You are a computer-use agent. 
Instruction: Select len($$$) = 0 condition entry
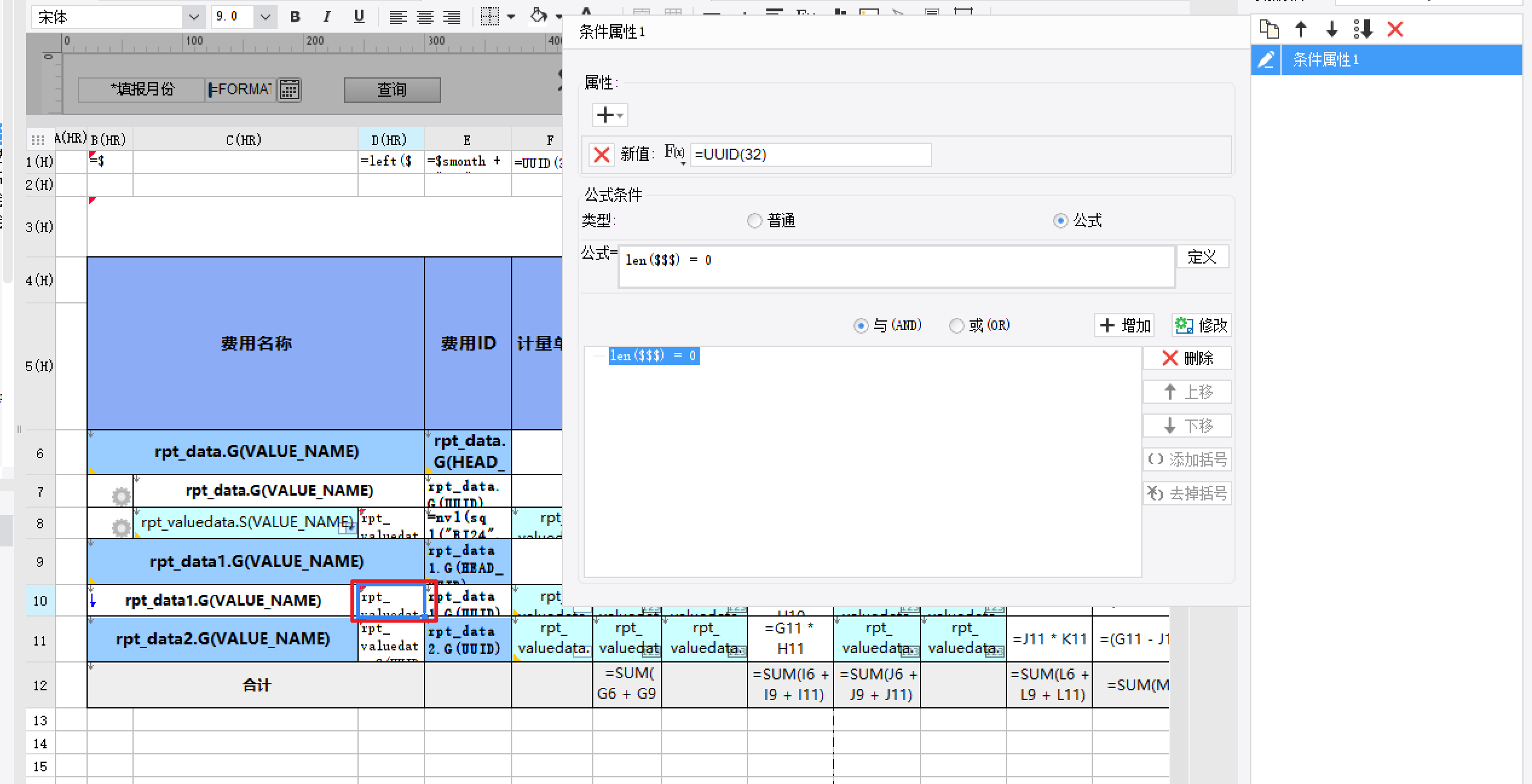(x=654, y=355)
